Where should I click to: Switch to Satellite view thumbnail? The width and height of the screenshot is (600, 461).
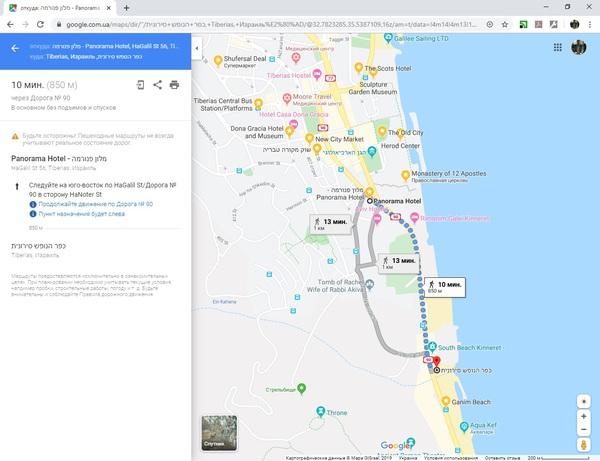tap(219, 433)
